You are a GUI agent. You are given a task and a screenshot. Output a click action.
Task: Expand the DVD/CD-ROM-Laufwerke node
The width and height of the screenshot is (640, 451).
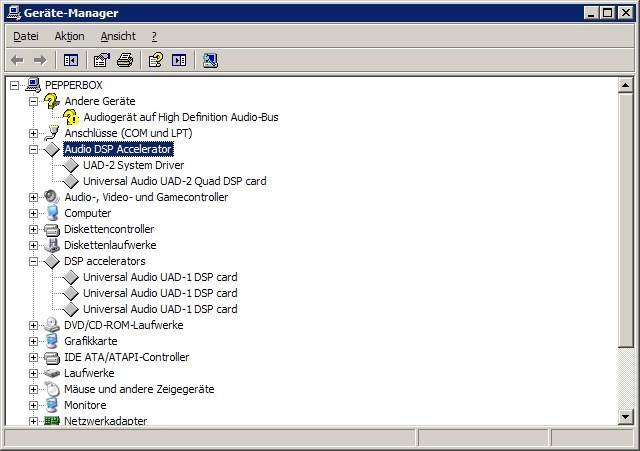(33, 325)
